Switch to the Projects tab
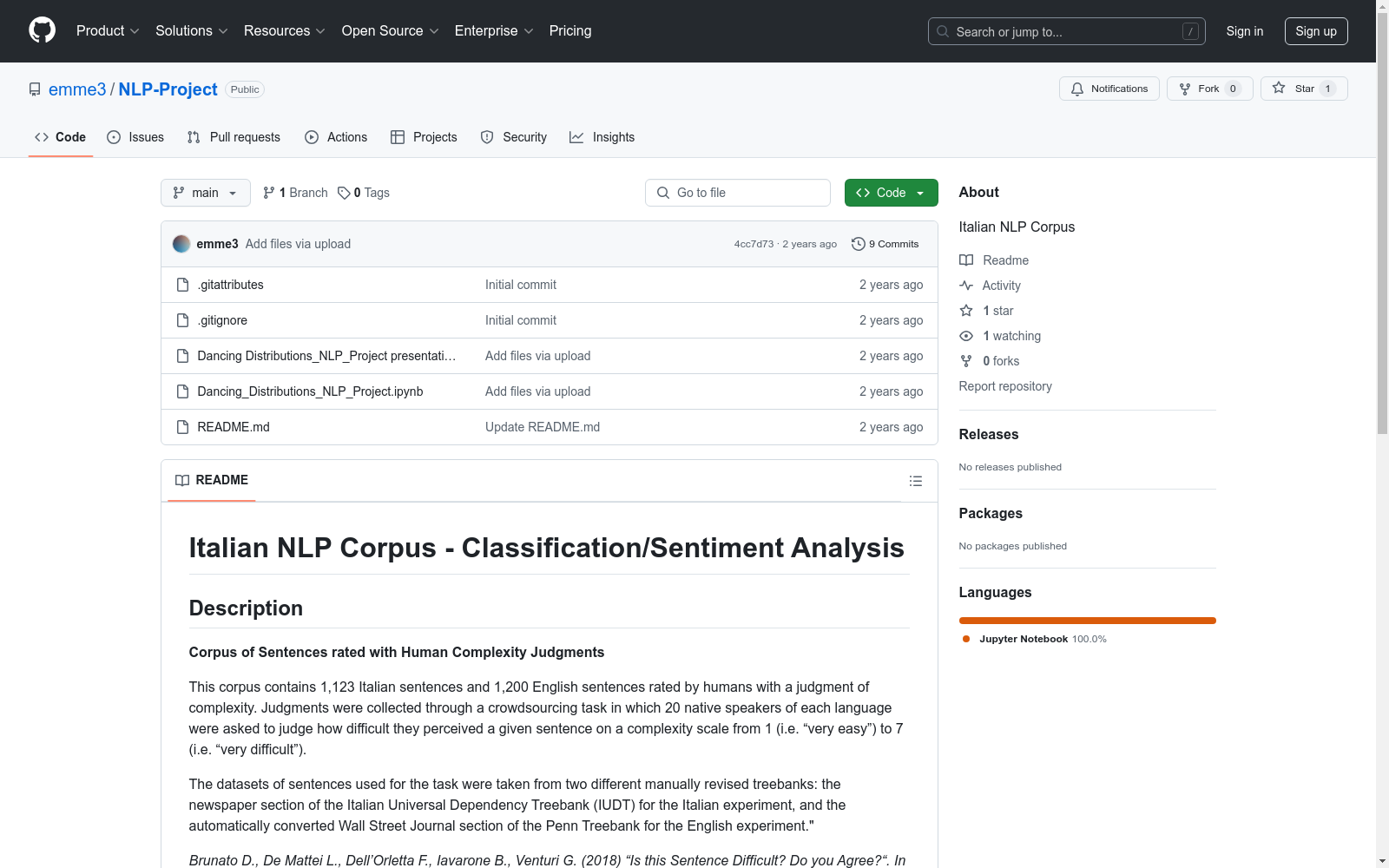The height and width of the screenshot is (868, 1389). pos(424,137)
